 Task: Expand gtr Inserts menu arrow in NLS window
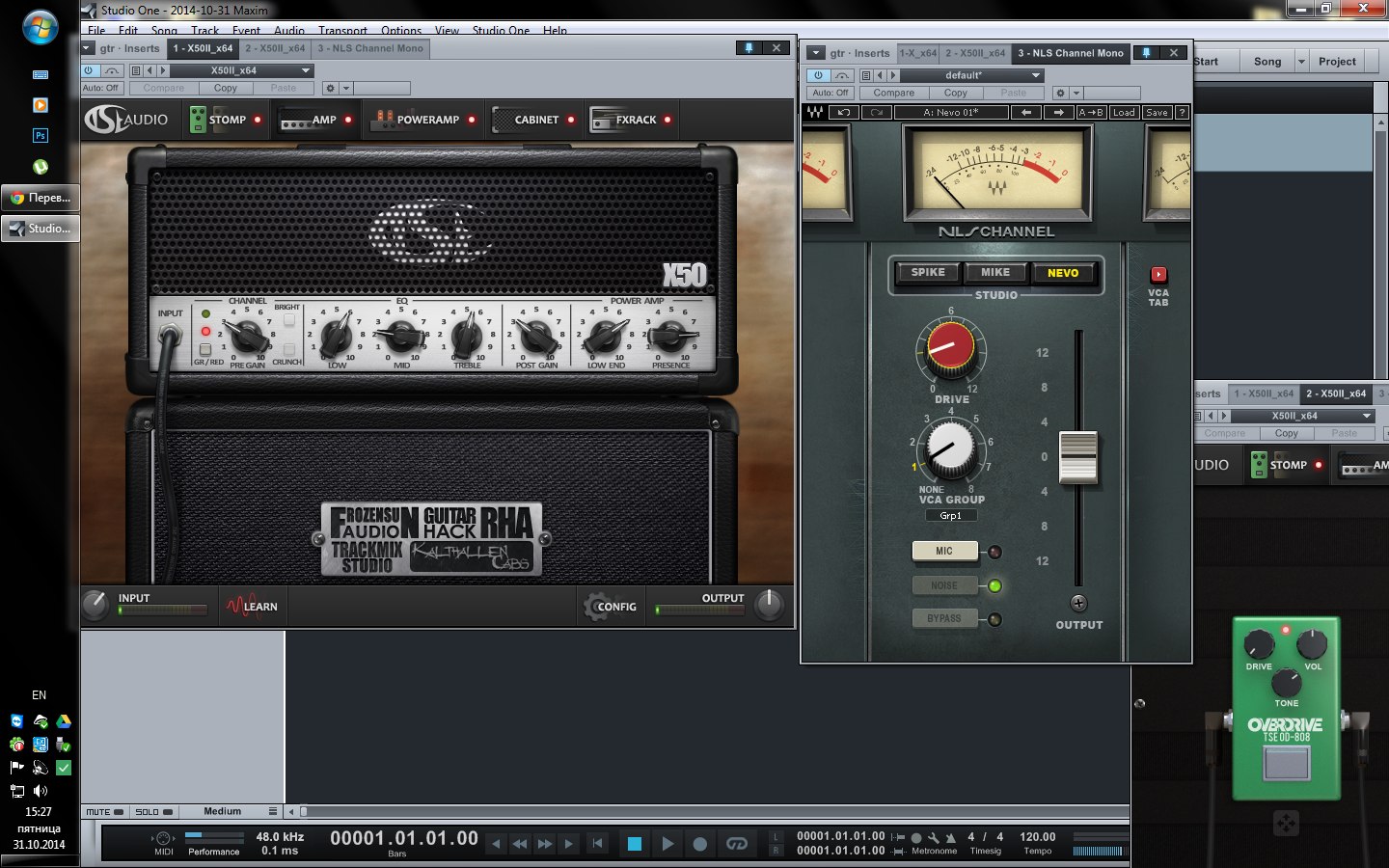(x=816, y=53)
